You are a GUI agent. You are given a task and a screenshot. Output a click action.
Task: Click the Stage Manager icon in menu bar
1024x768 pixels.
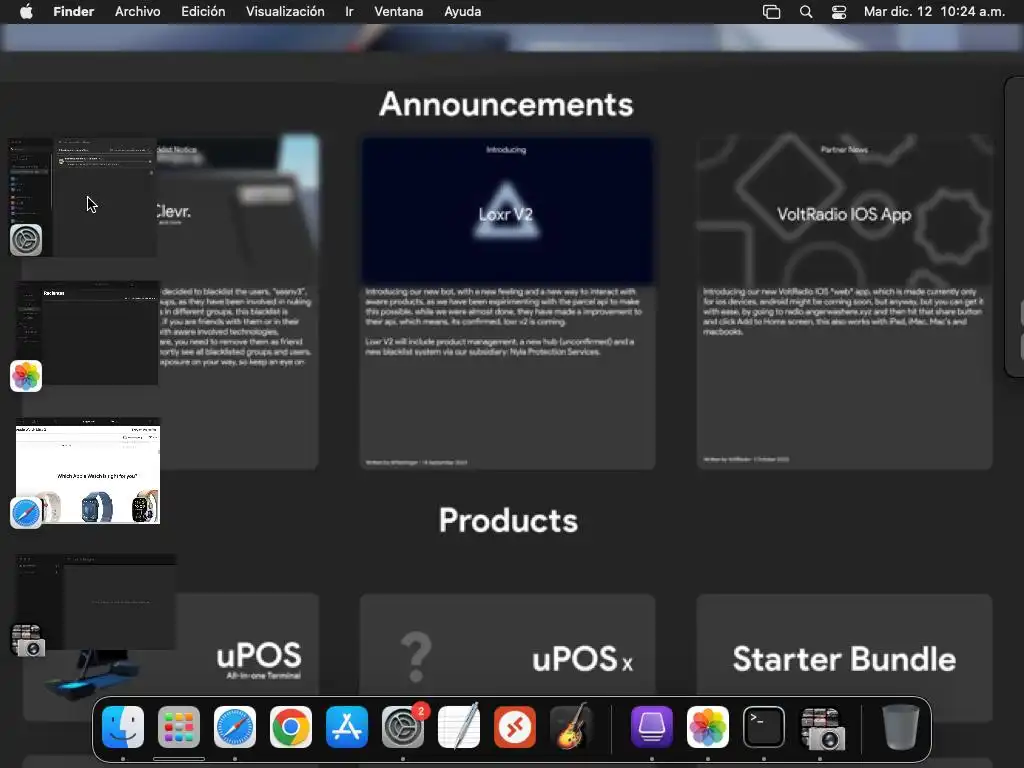tap(771, 12)
